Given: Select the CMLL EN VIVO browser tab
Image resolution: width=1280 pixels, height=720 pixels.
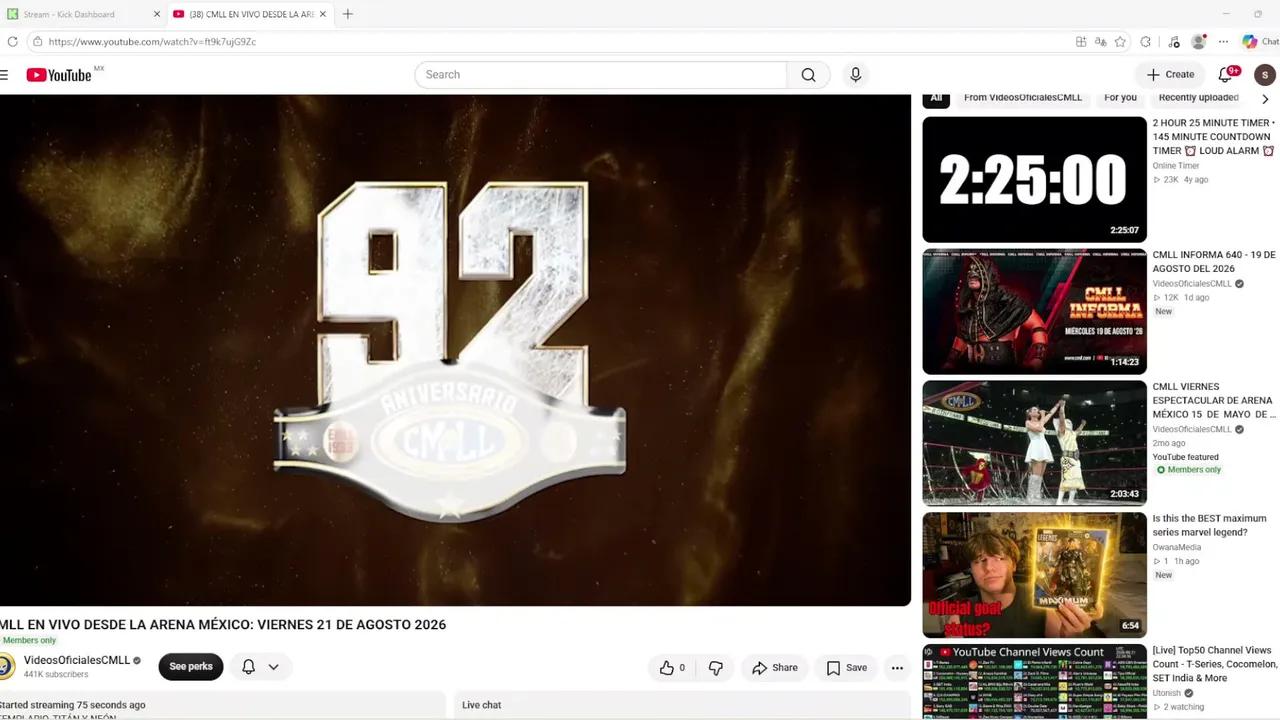Looking at the screenshot, I should [250, 14].
